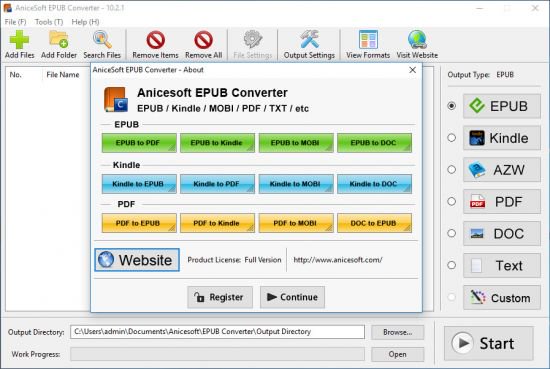Click the EPUB to DOC button
This screenshot has width=550, height=369.
tap(374, 143)
